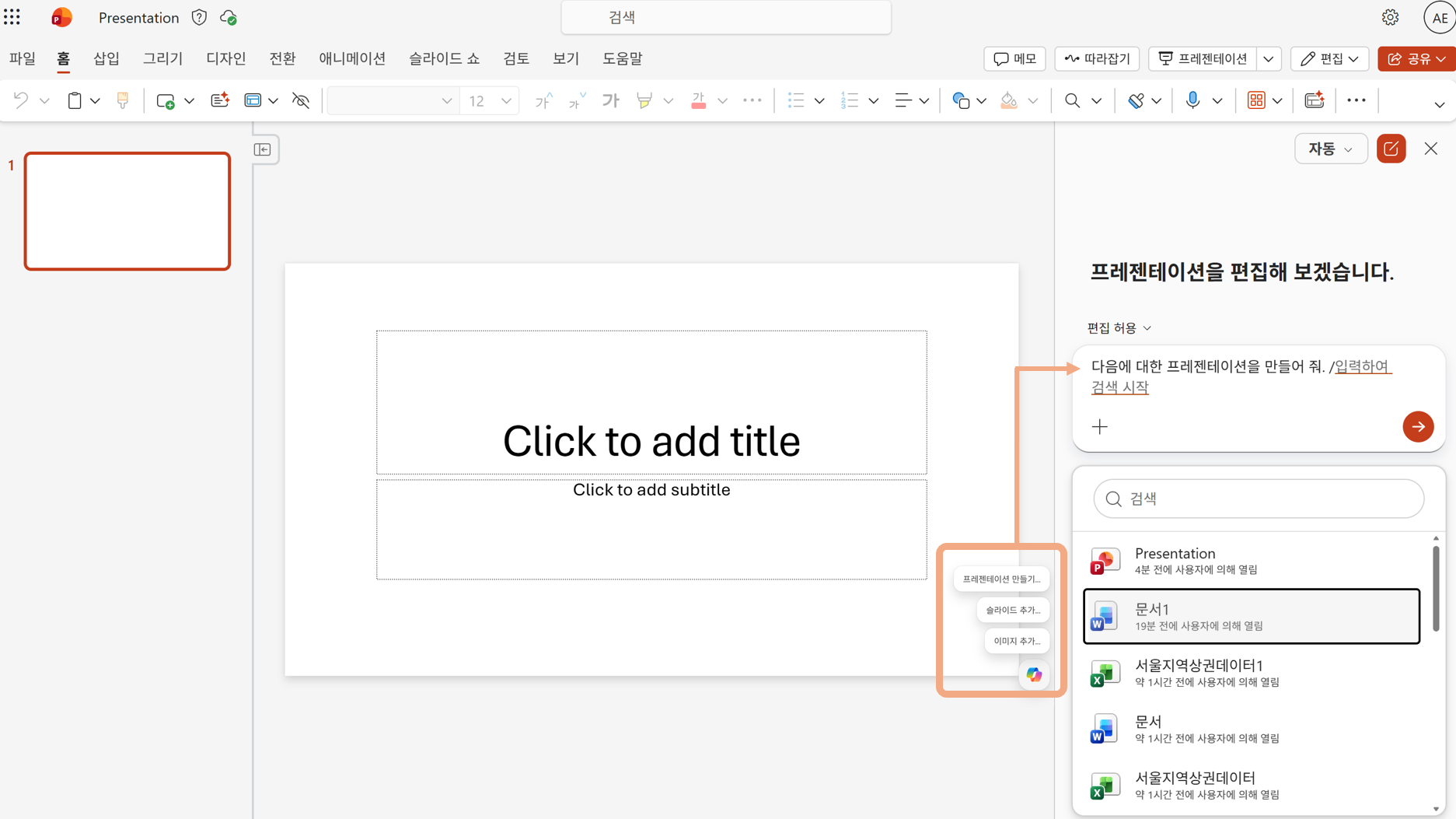Click the add-ins grid icon
1456x819 pixels.
[1256, 100]
